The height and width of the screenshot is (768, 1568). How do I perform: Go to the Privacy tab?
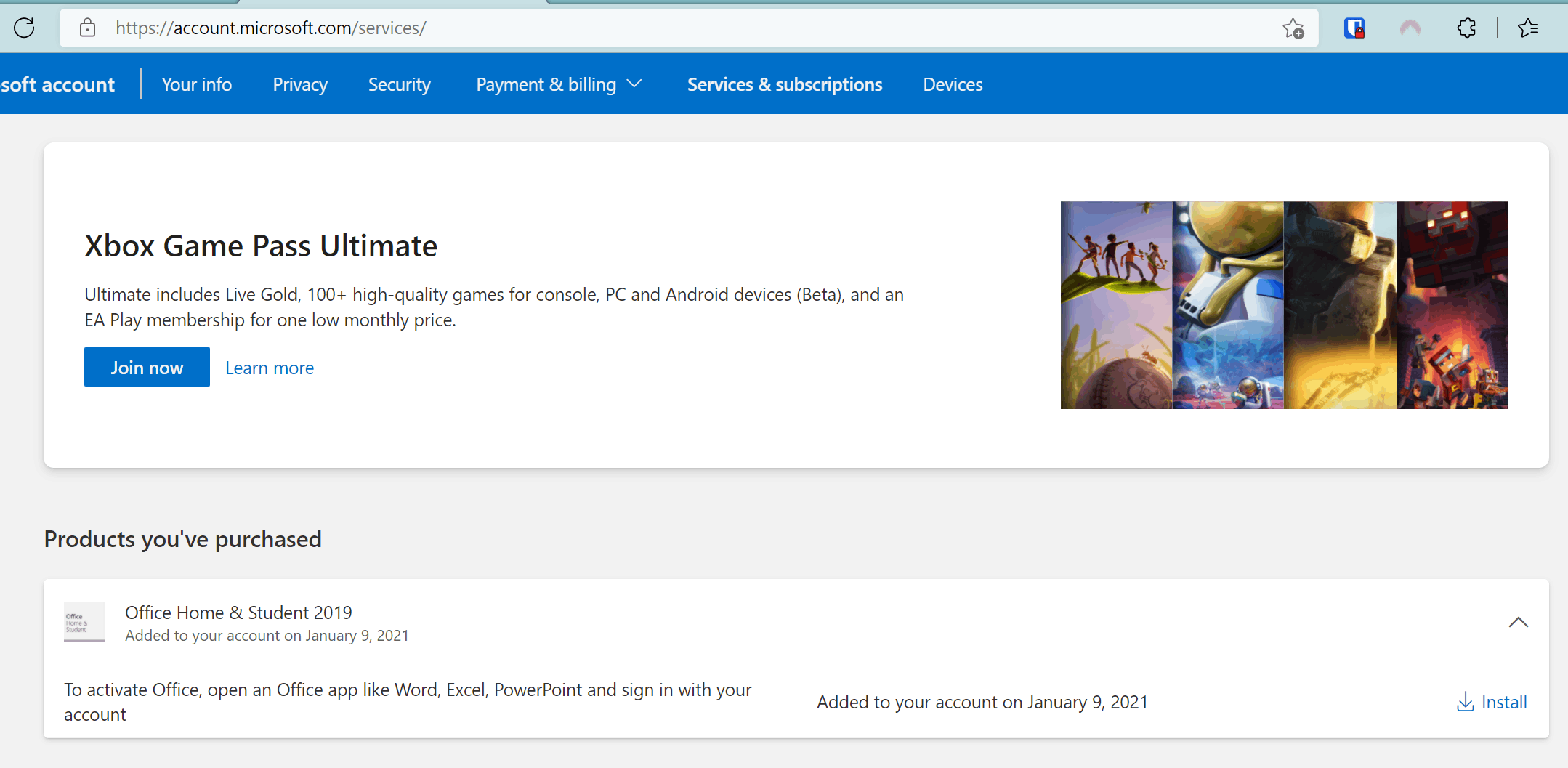pos(300,84)
